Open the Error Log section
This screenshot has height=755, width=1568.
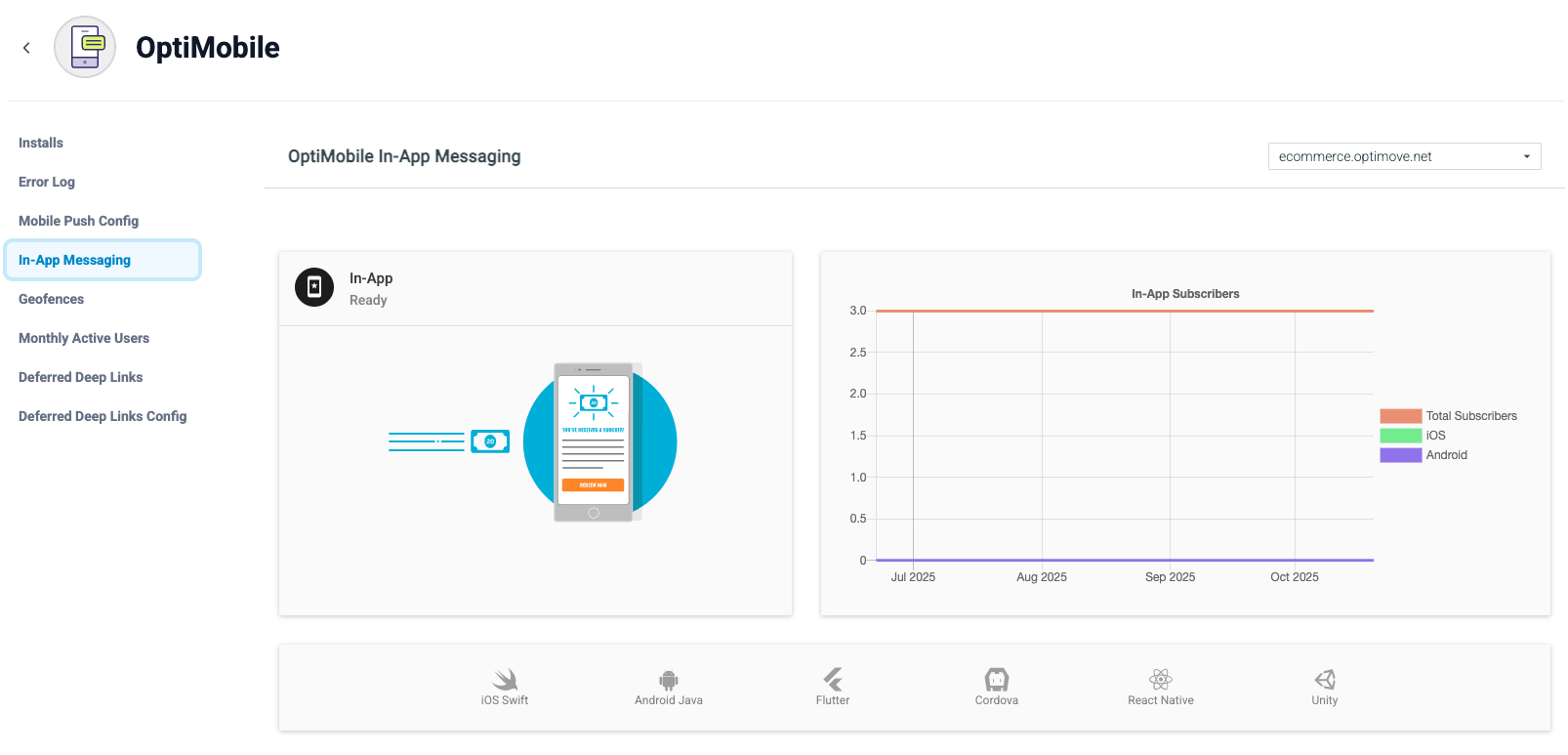click(x=47, y=182)
